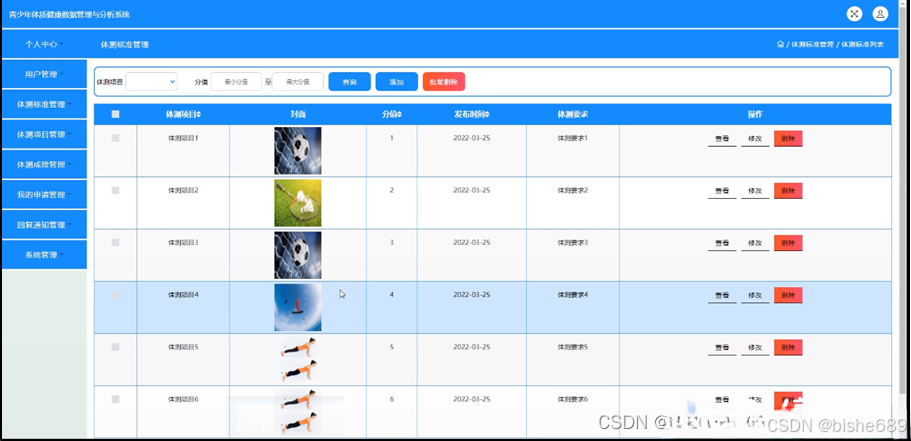Image resolution: width=911 pixels, height=441 pixels.
Task: Click the system title 青少年体质健康数据管理与分析系统
Action: coord(69,15)
